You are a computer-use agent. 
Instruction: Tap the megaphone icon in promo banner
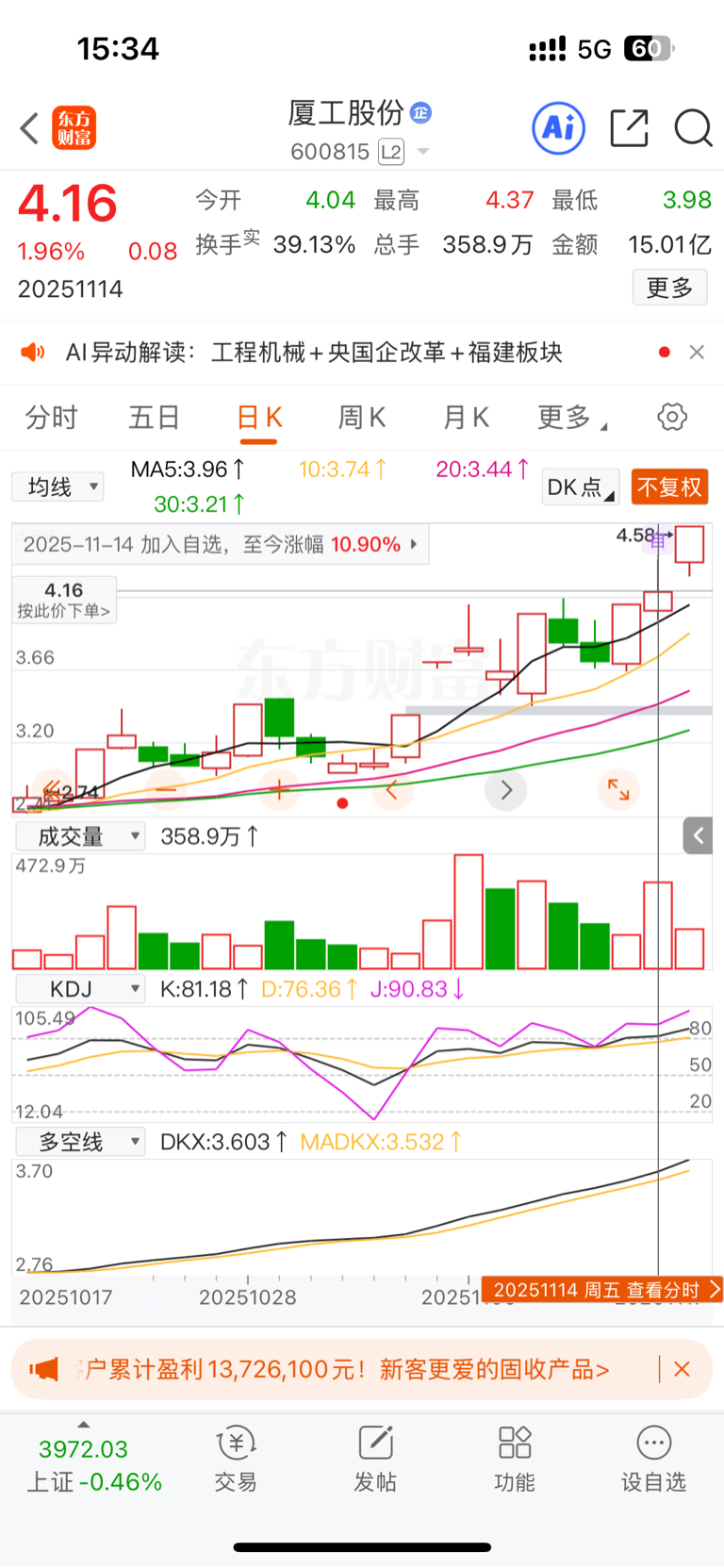43,1369
